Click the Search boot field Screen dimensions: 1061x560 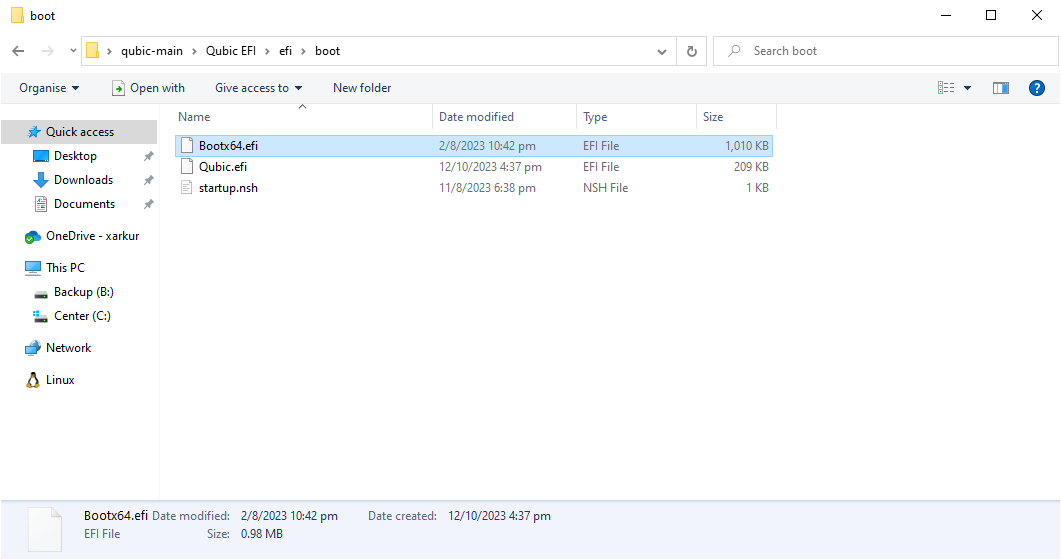(885, 51)
